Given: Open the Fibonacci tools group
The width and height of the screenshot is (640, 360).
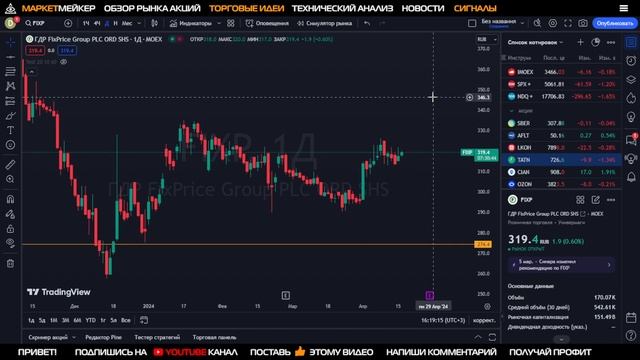Looking at the screenshot, I should (x=10, y=71).
